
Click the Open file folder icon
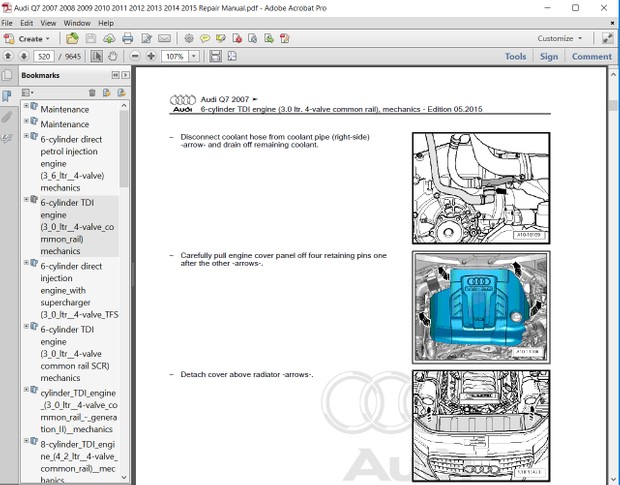tap(72, 38)
